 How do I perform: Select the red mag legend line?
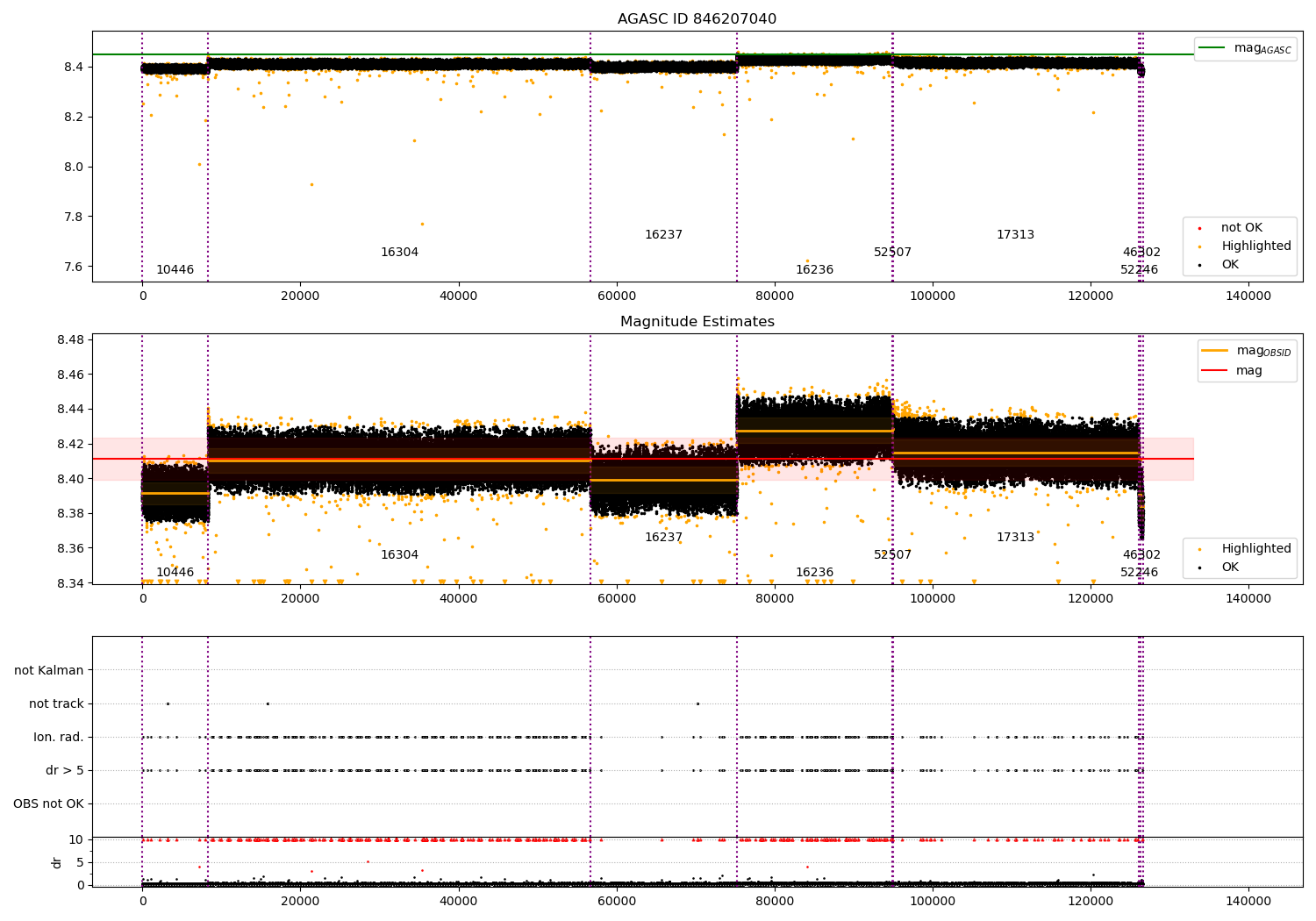click(1214, 371)
